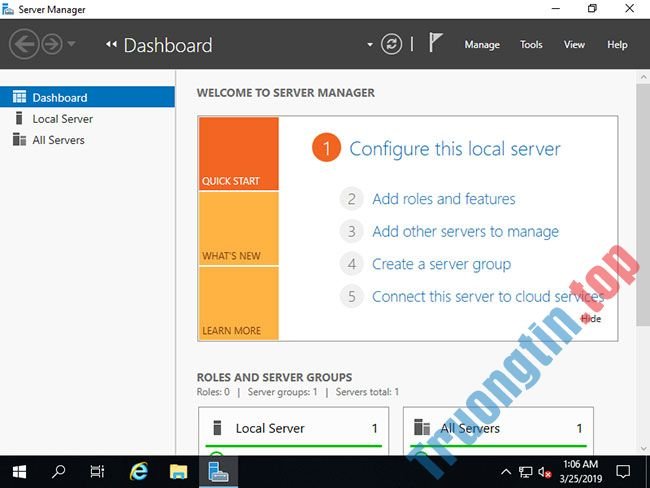Screen dimensions: 650x488
Task: Click the muted volume tray icon
Action: [x=544, y=472]
